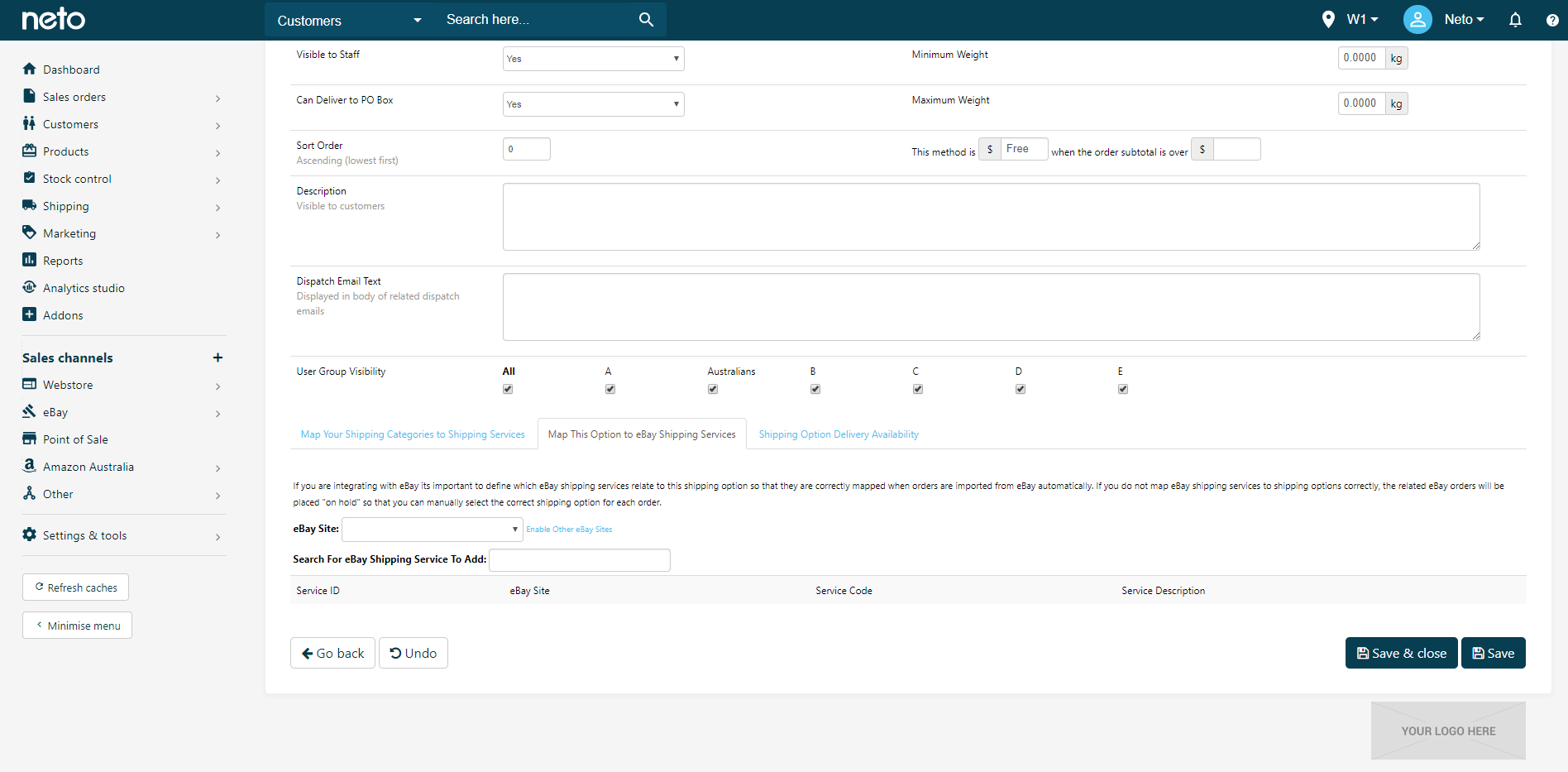
Task: Expand the Products menu chevron
Action: click(218, 153)
